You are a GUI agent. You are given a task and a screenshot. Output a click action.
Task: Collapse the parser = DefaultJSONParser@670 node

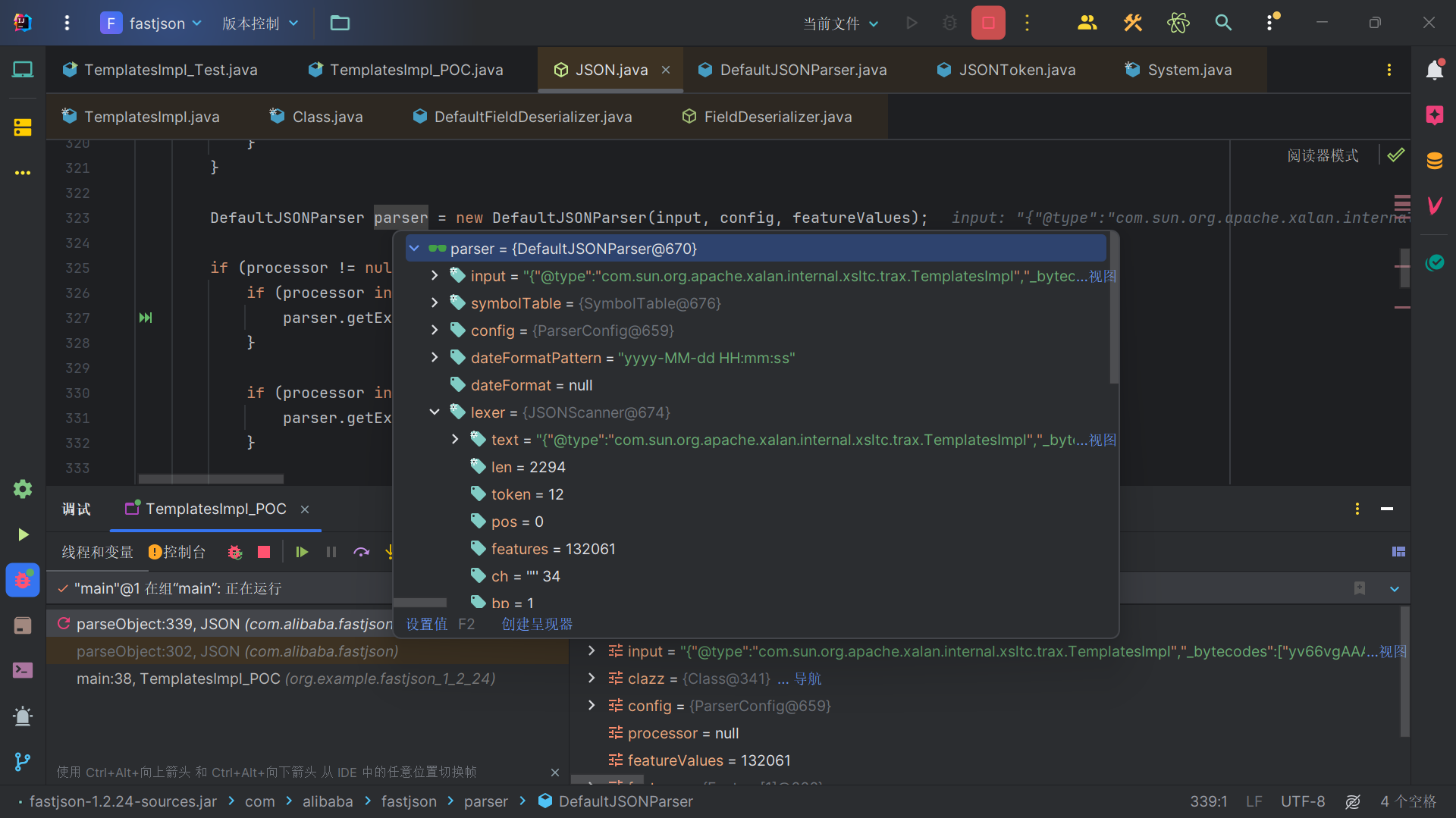pos(414,249)
